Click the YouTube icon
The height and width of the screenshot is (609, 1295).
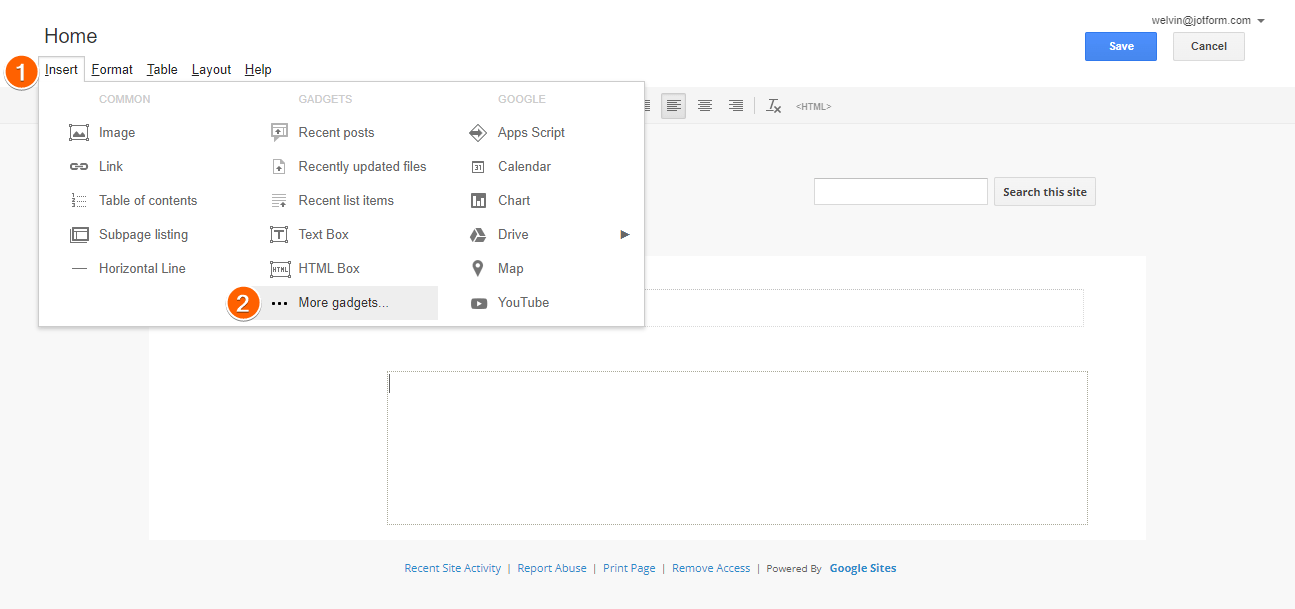(x=479, y=302)
